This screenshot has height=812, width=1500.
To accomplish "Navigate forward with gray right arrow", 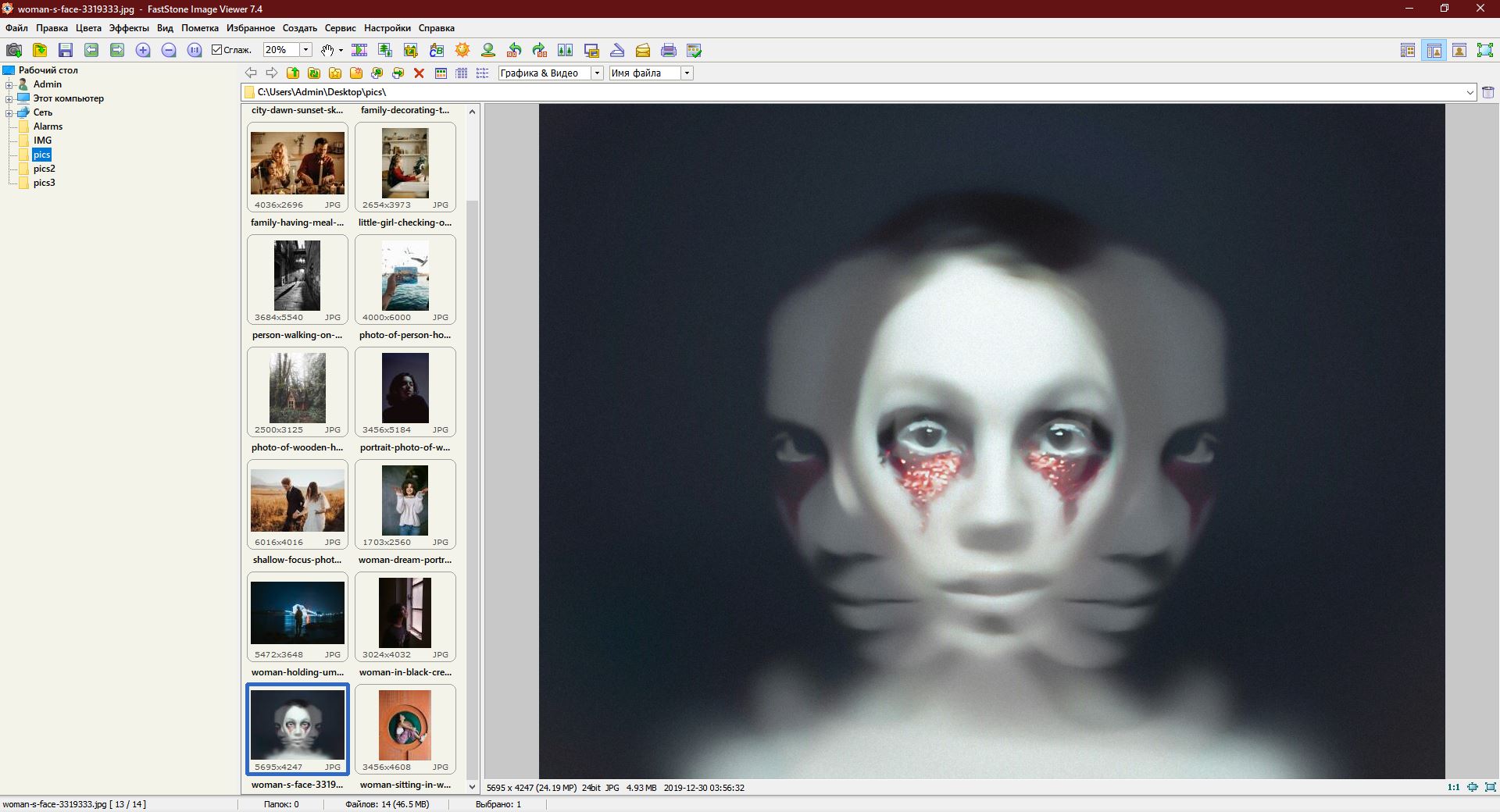I will click(272, 73).
